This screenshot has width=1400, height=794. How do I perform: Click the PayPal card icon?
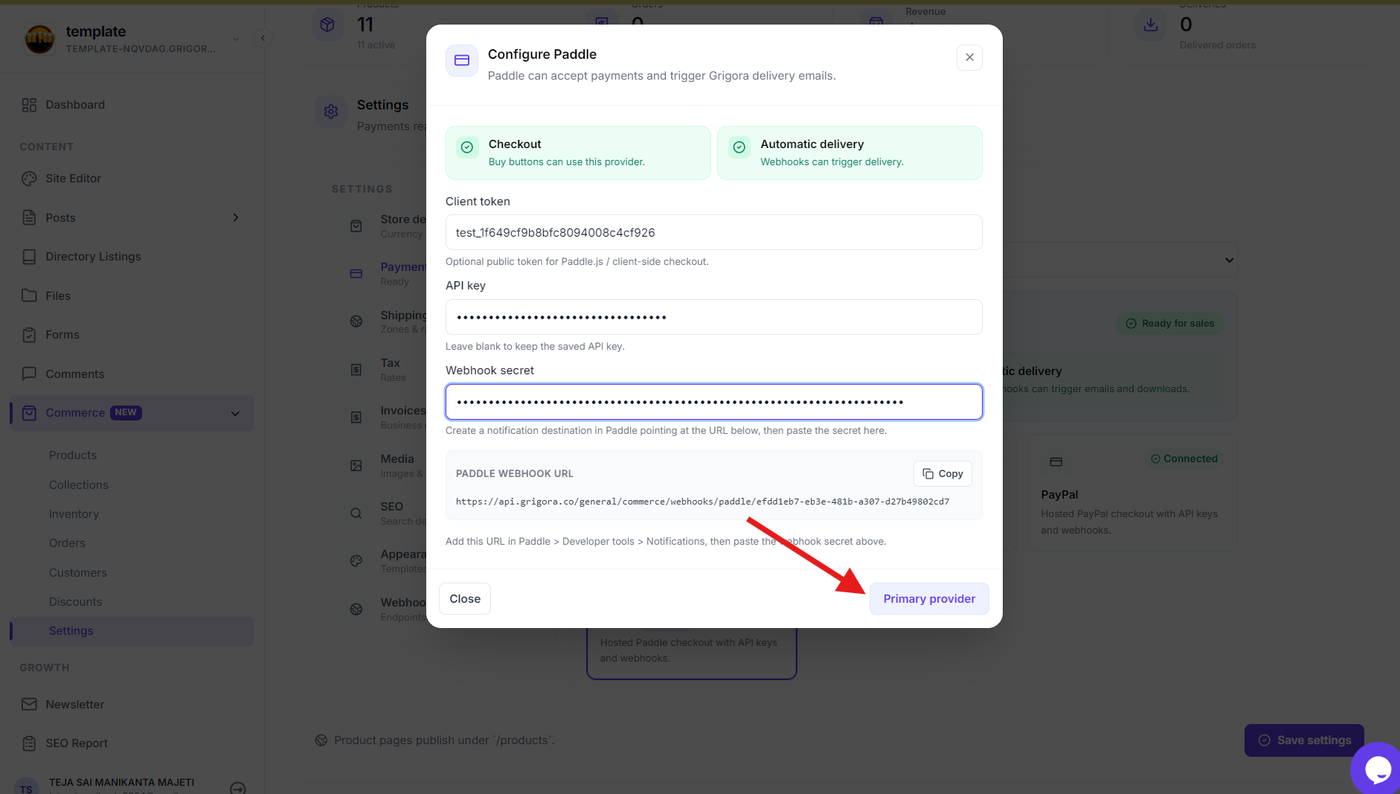tap(1056, 462)
